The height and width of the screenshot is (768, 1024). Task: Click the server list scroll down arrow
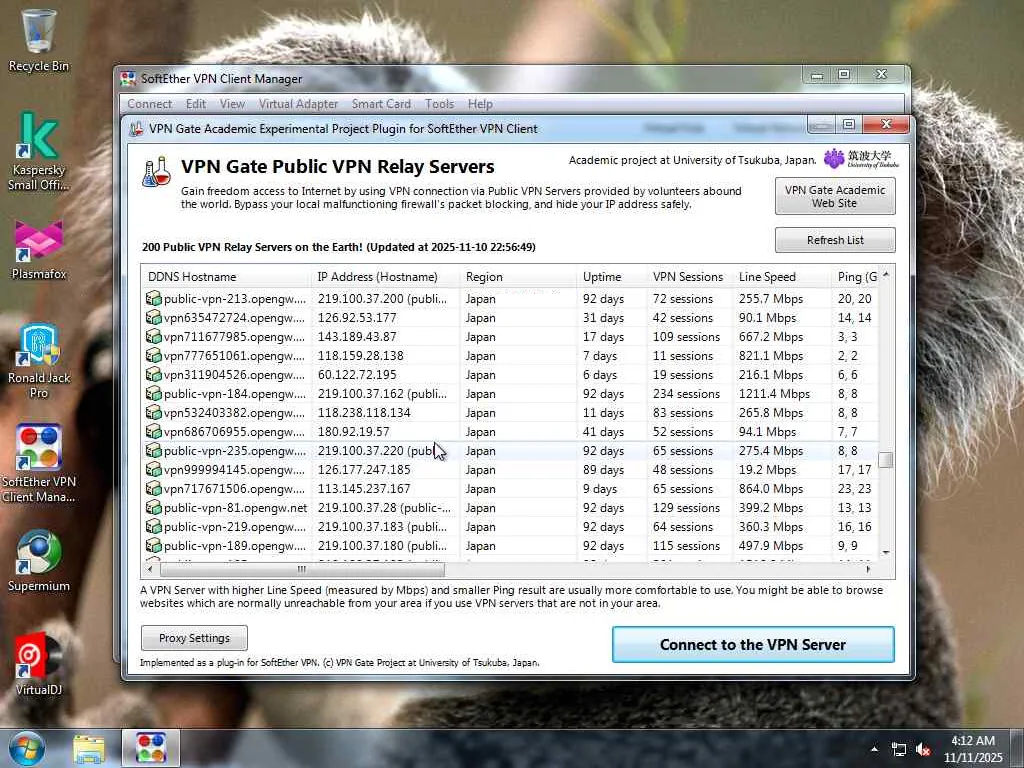click(x=886, y=552)
